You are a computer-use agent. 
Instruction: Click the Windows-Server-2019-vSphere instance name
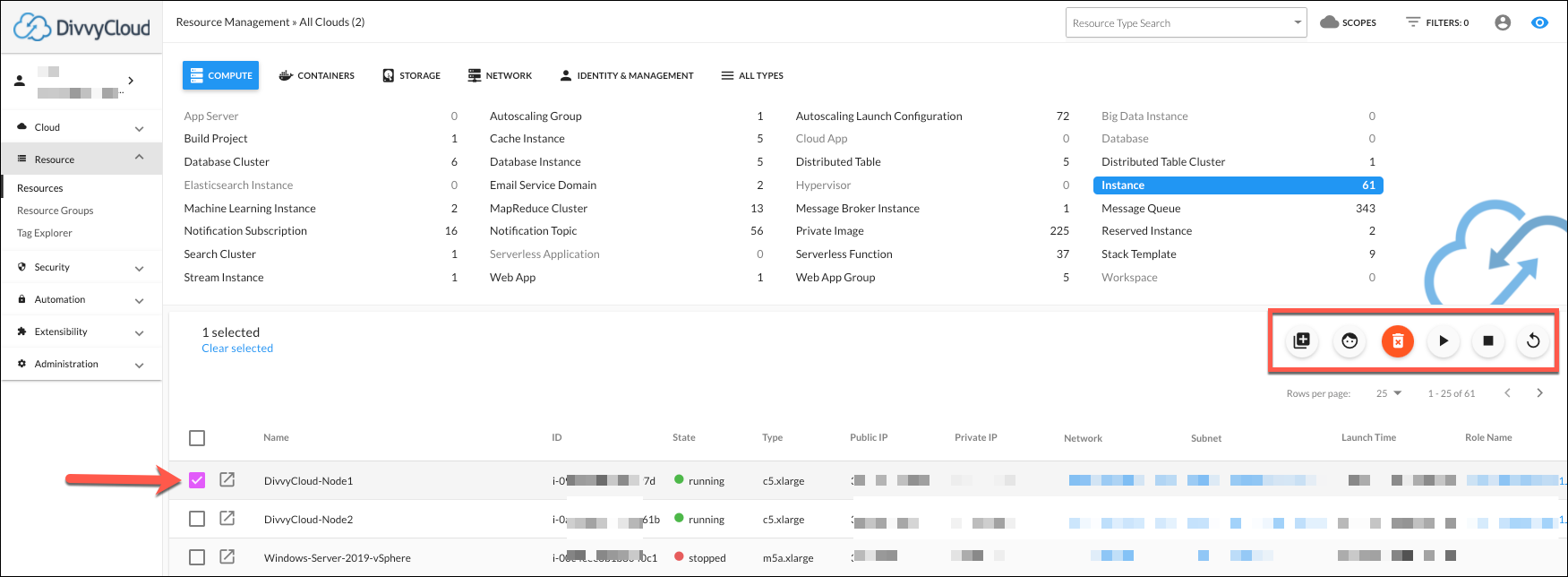[x=338, y=557]
